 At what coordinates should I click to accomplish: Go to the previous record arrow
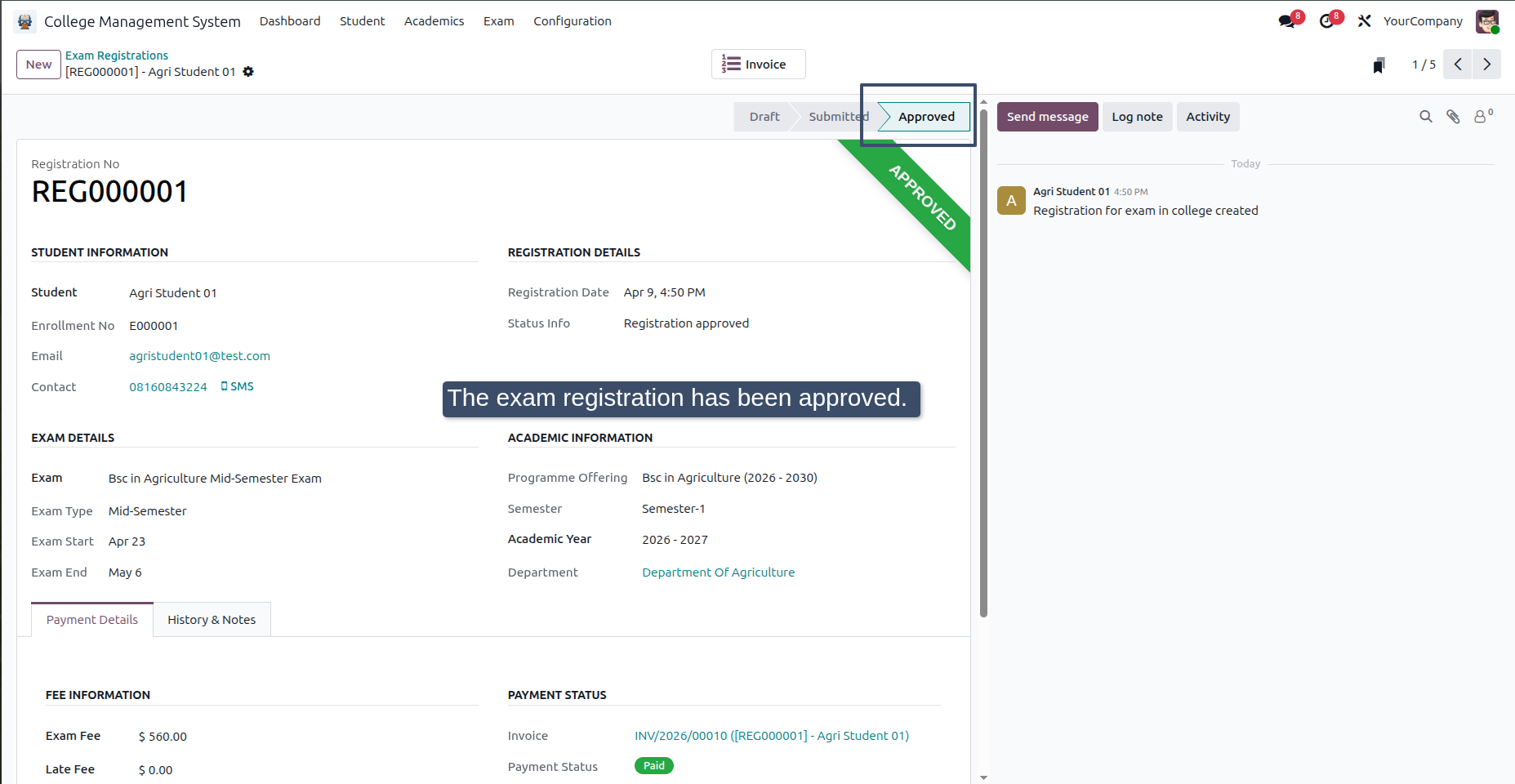(x=1458, y=65)
